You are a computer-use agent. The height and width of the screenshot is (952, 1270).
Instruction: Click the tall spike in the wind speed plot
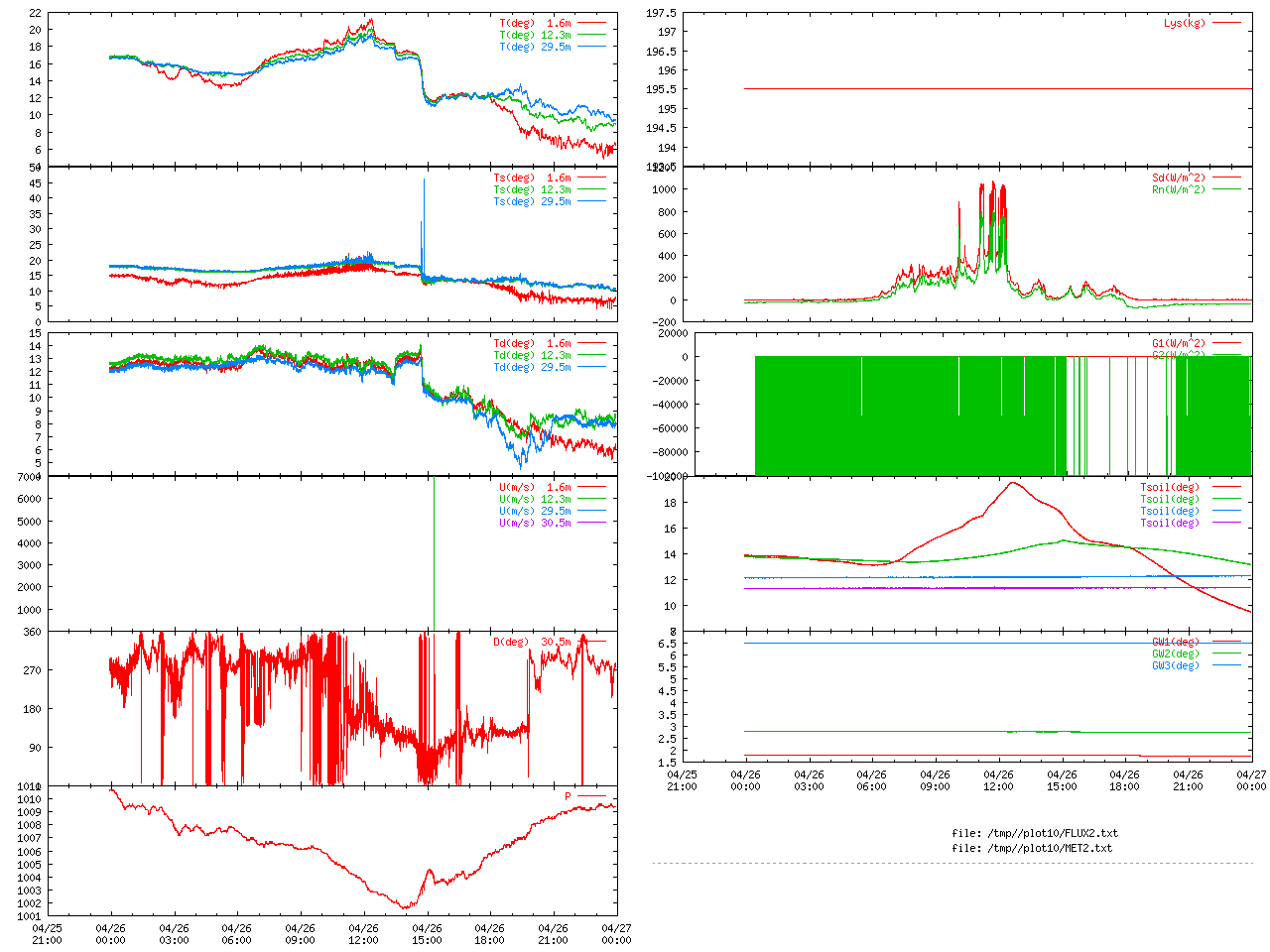[x=434, y=535]
